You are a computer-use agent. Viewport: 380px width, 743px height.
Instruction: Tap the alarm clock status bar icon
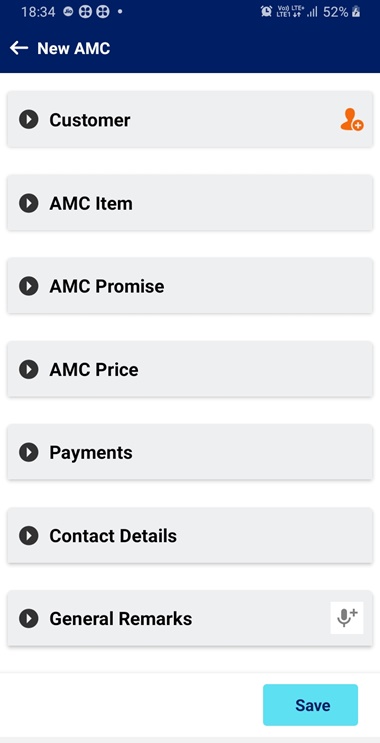pyautogui.click(x=266, y=12)
